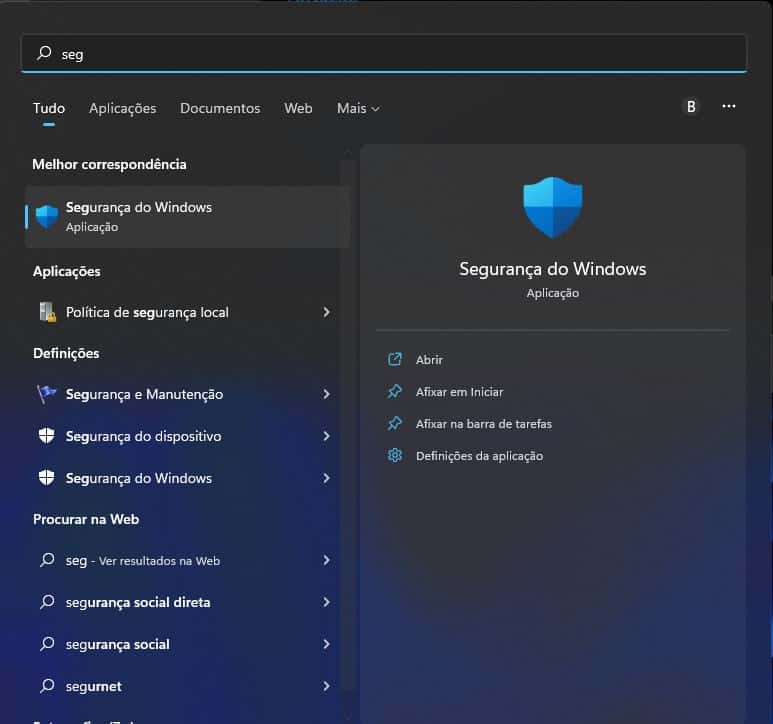
Task: Choose Afixar em Iniciar
Action: [459, 392]
